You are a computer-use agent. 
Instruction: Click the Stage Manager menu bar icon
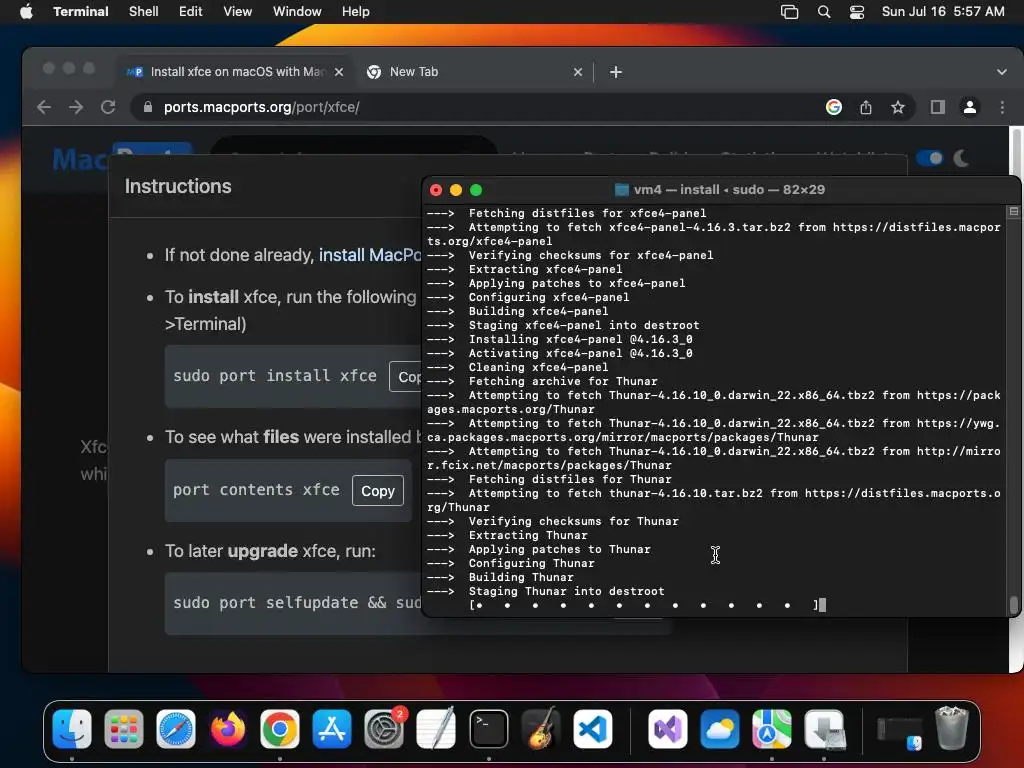click(790, 12)
